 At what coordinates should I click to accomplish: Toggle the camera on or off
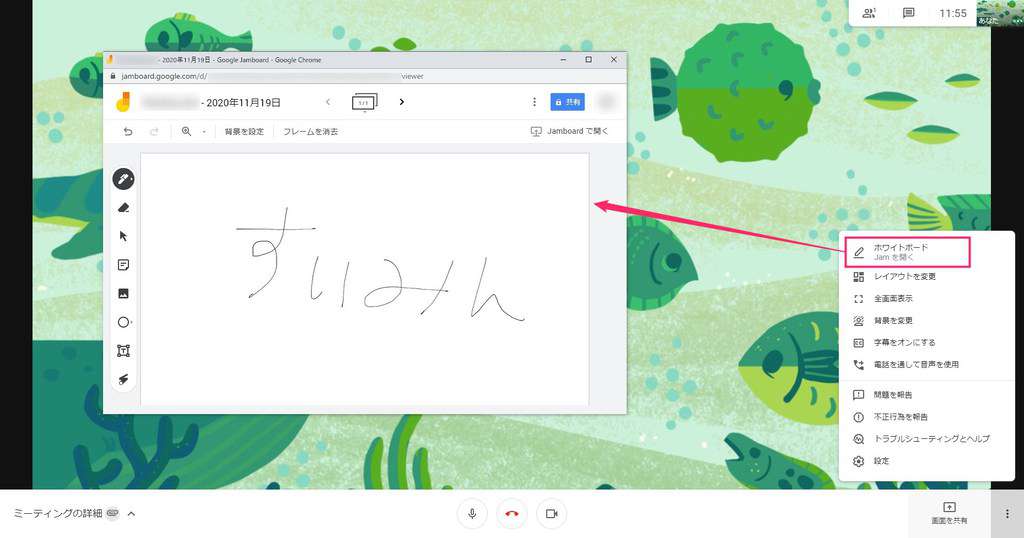pos(550,513)
